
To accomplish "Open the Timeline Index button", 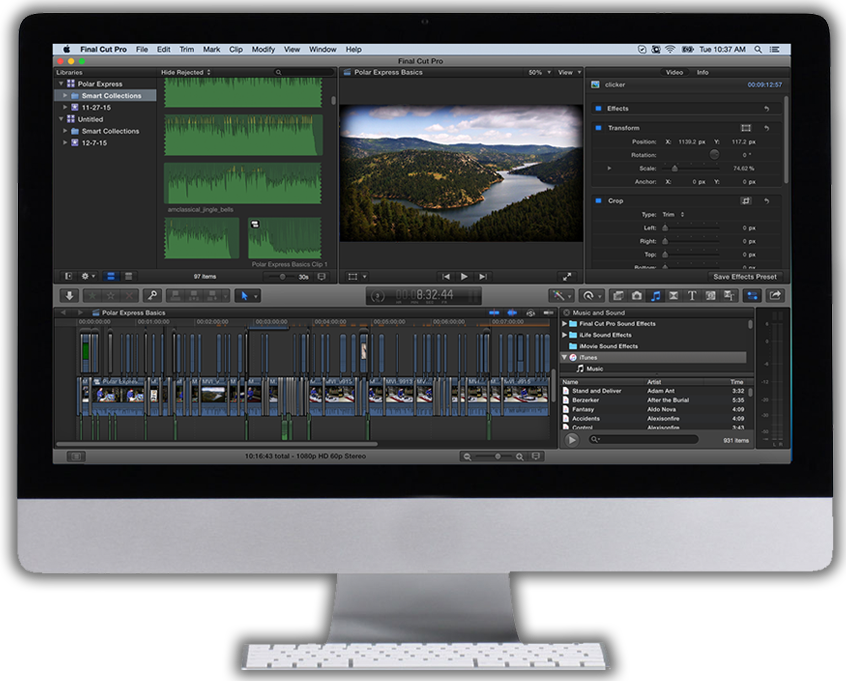I will pyautogui.click(x=76, y=457).
